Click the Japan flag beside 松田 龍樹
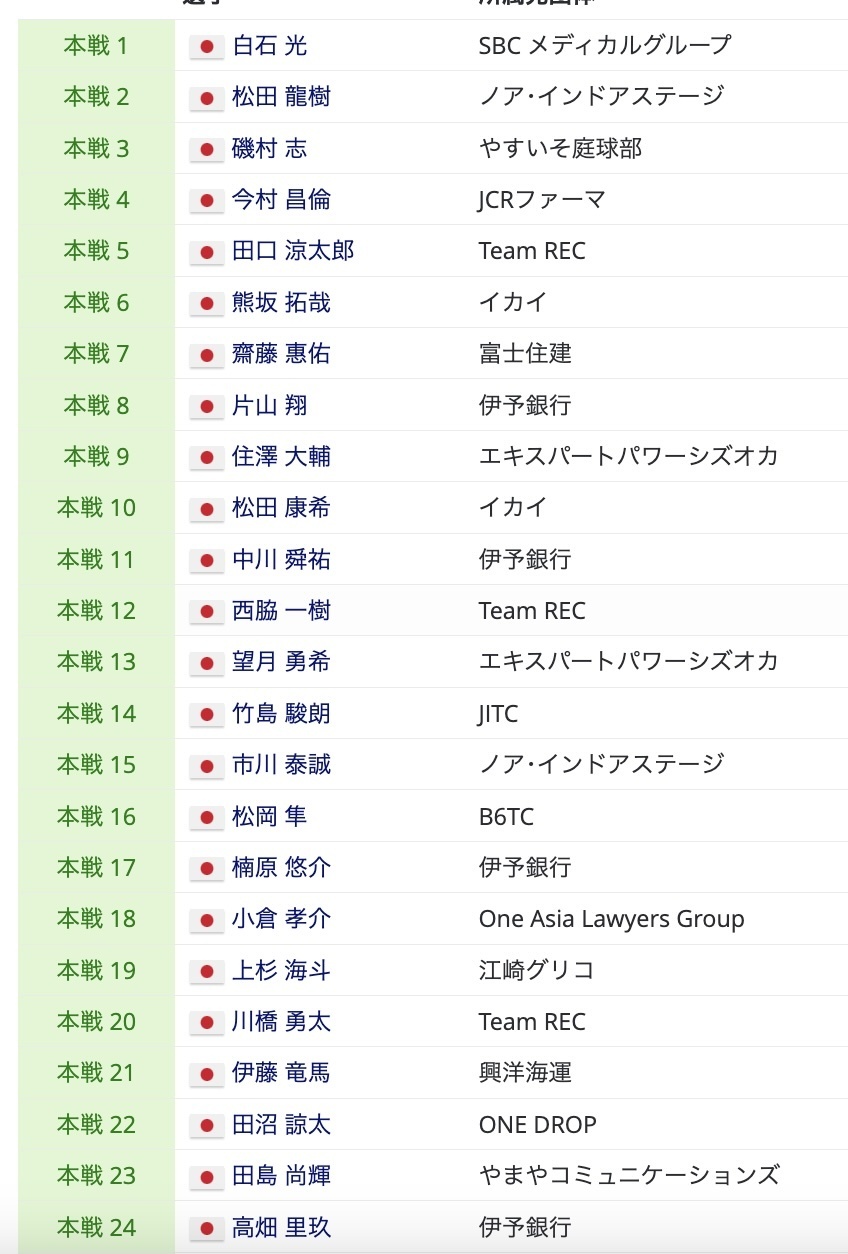The width and height of the screenshot is (848, 1254). click(x=206, y=98)
